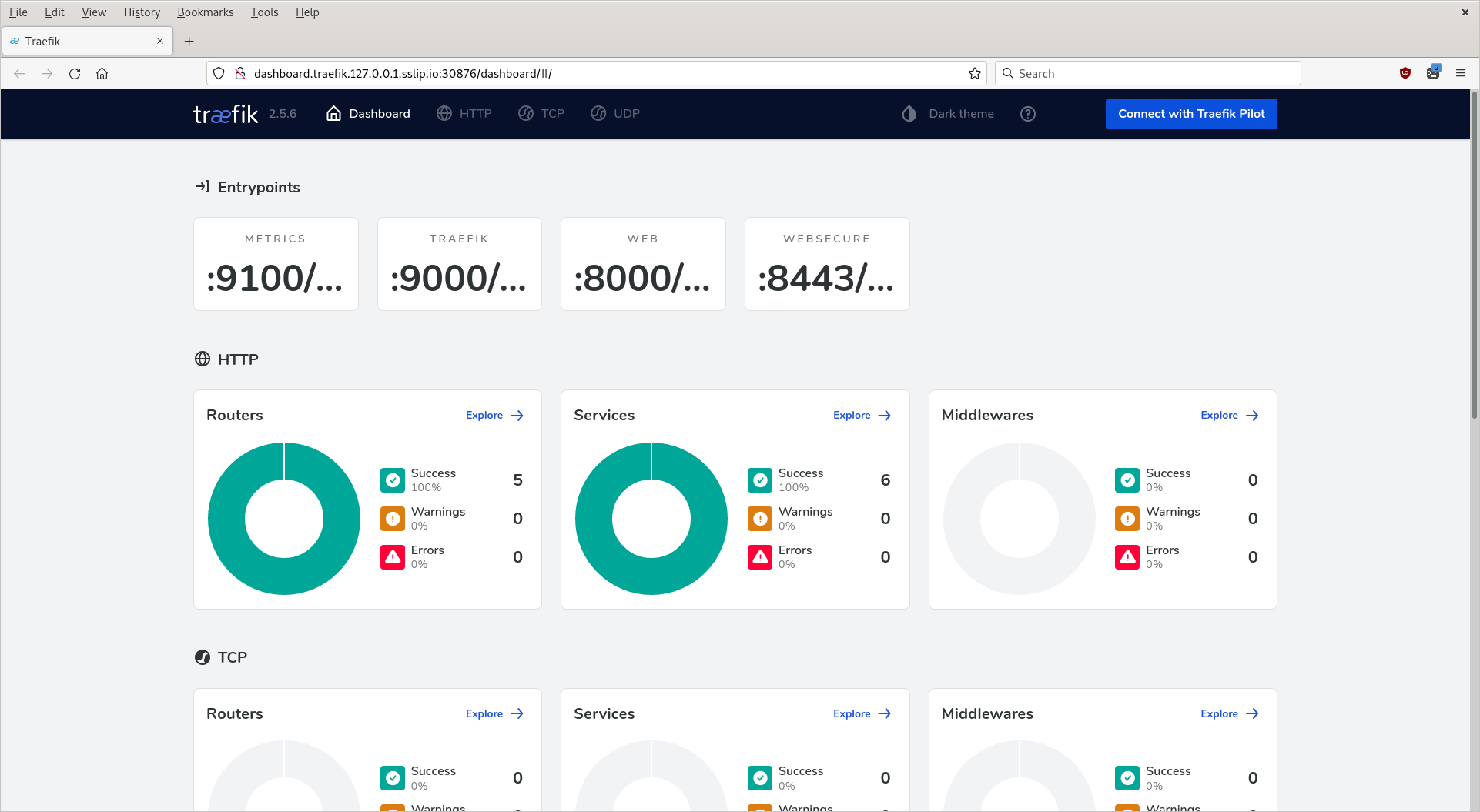Screen dimensions: 1480x812
Task: Open the History menu
Action: click(142, 12)
